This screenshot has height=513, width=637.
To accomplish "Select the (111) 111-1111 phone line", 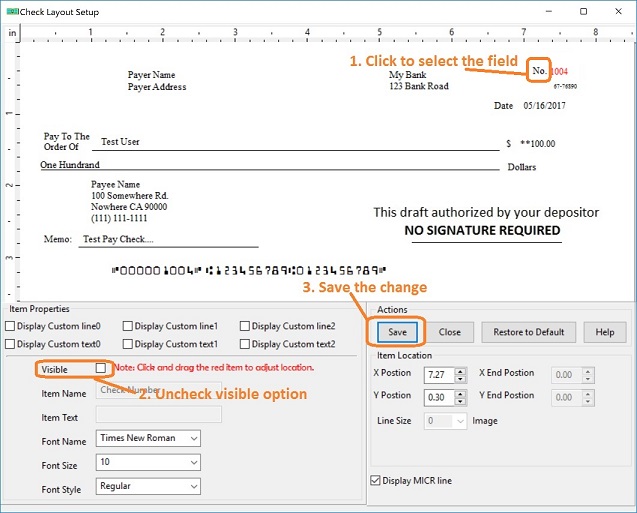I will [119, 218].
